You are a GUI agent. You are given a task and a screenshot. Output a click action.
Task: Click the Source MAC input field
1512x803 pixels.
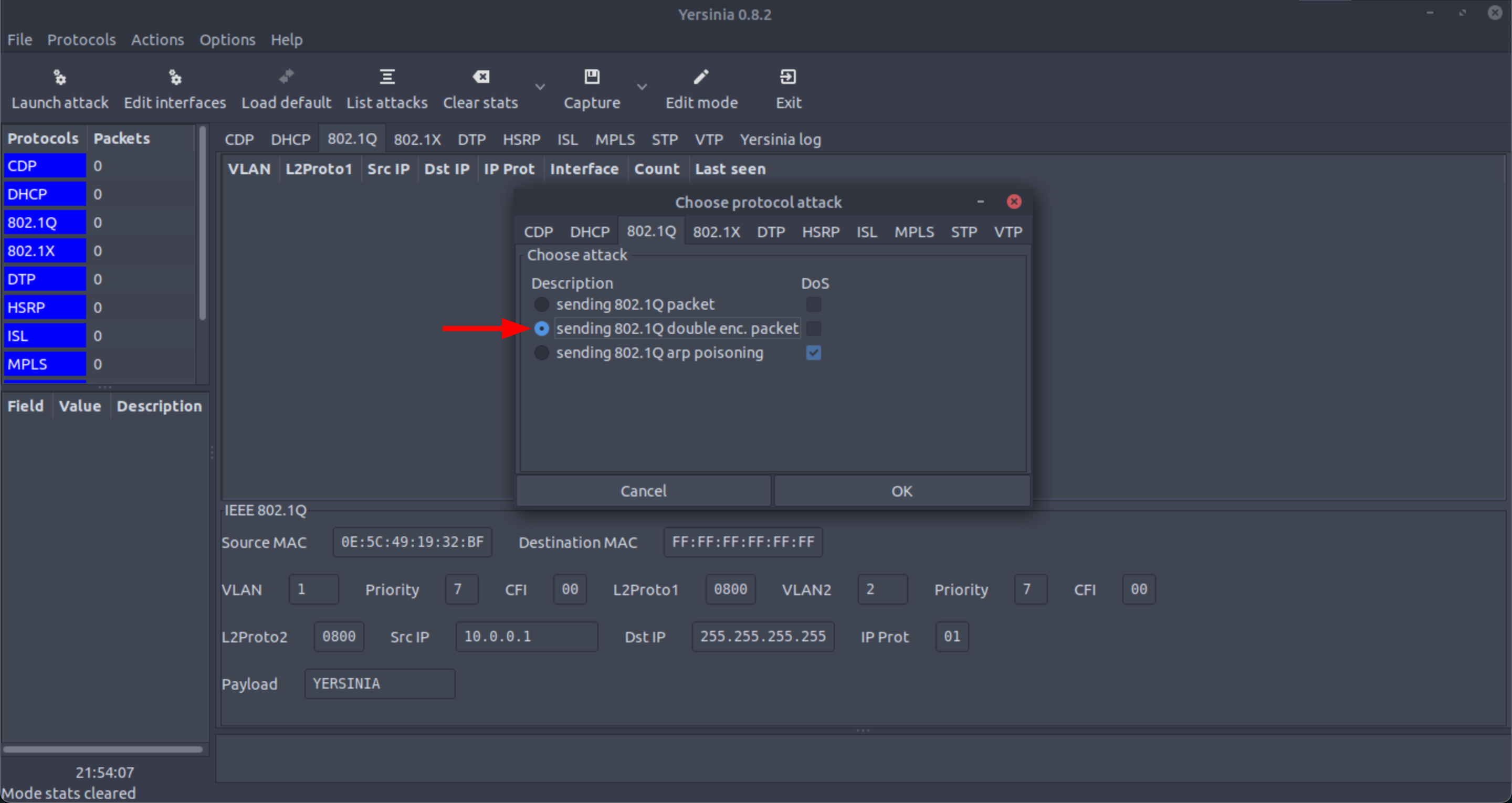coord(412,542)
